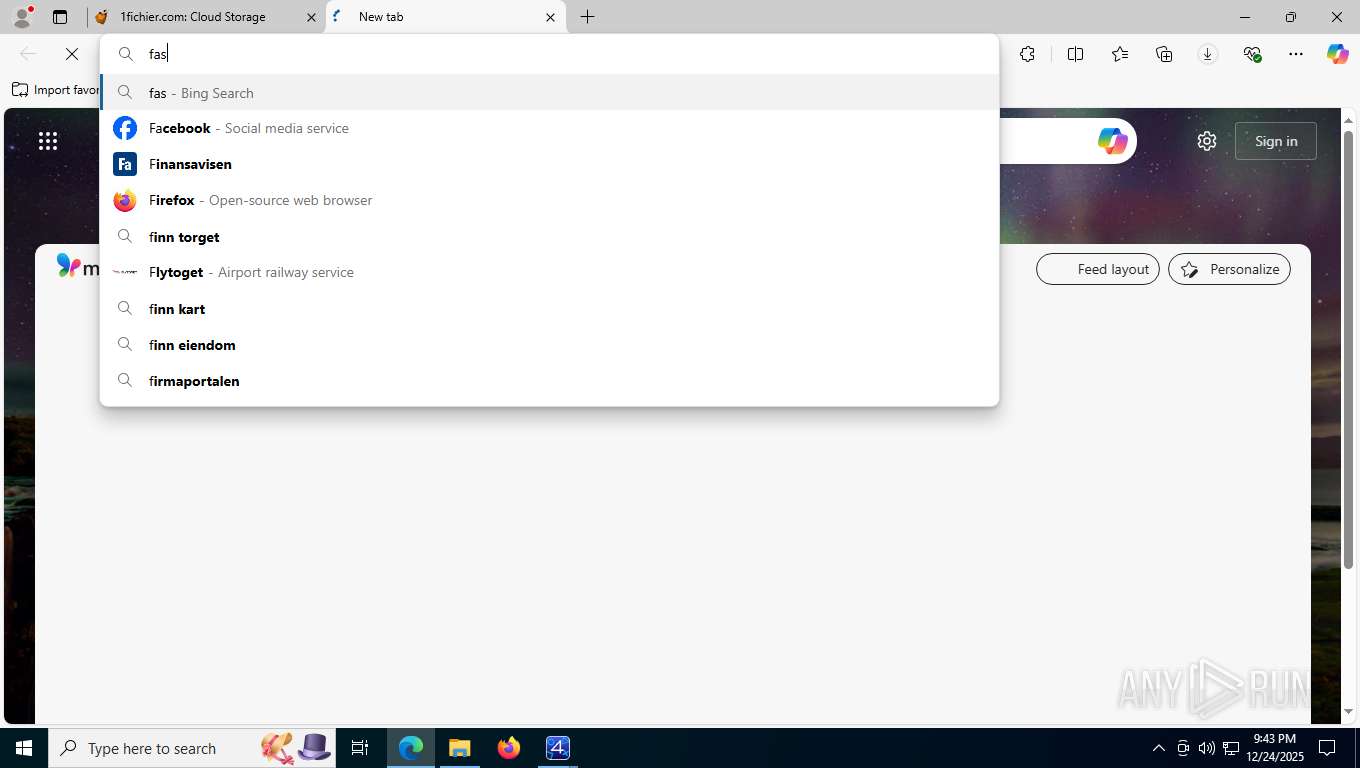Open the network icon in system tray
The image size is (1360, 768).
(x=1231, y=748)
